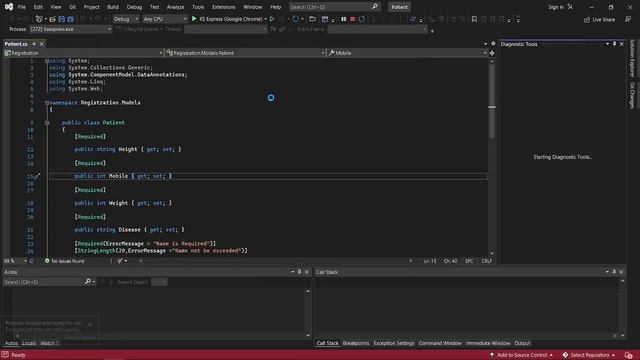640x360 pixels.
Task: Open Diagnostic Tools window options arrow
Action: [607, 44]
